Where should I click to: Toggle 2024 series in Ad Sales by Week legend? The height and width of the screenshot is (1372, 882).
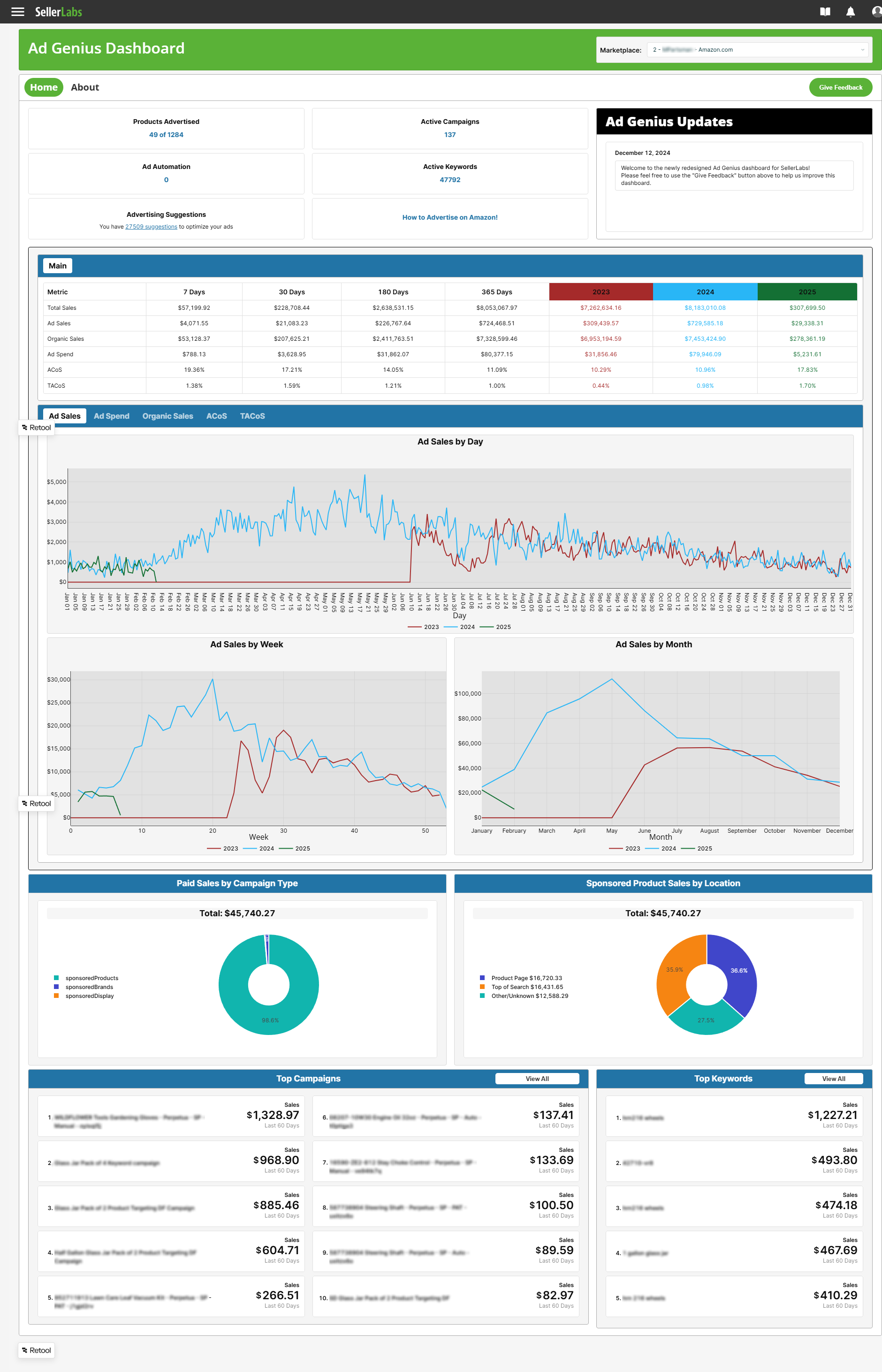pos(259,849)
